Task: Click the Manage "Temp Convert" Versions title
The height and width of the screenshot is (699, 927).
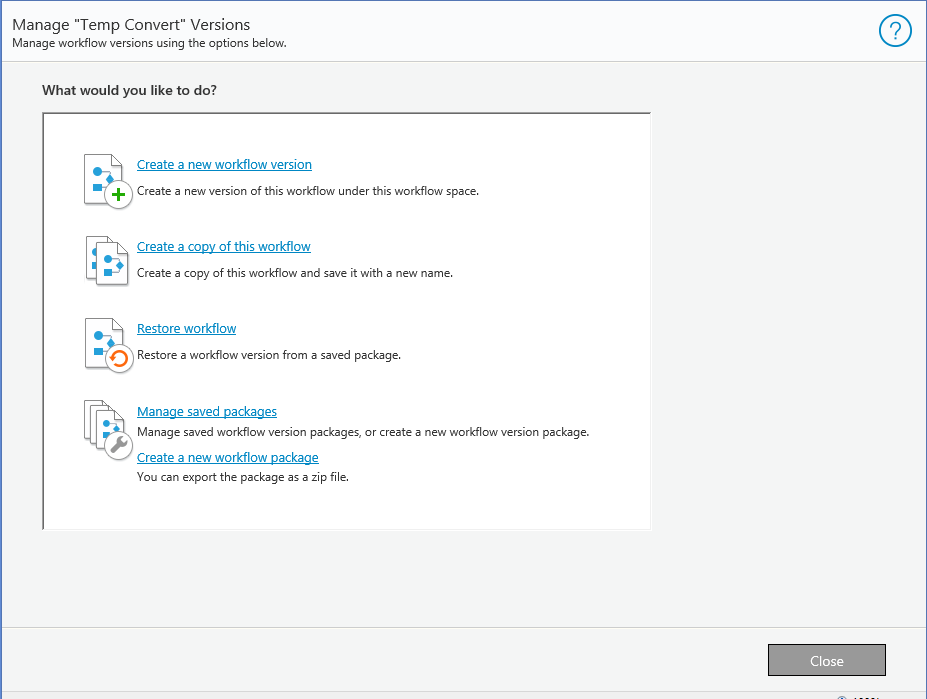Action: tap(131, 24)
